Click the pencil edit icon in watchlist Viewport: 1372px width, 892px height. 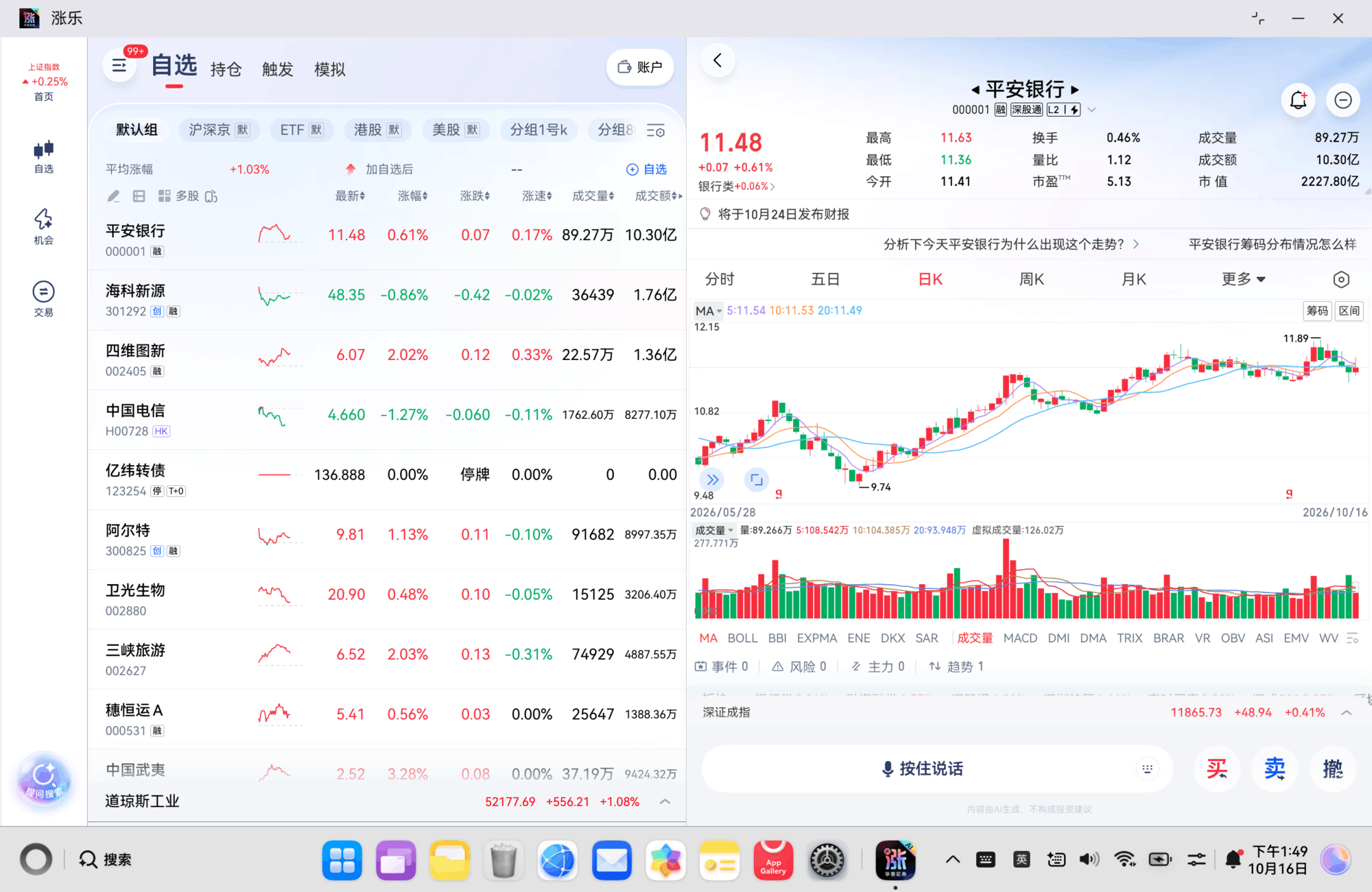tap(114, 196)
